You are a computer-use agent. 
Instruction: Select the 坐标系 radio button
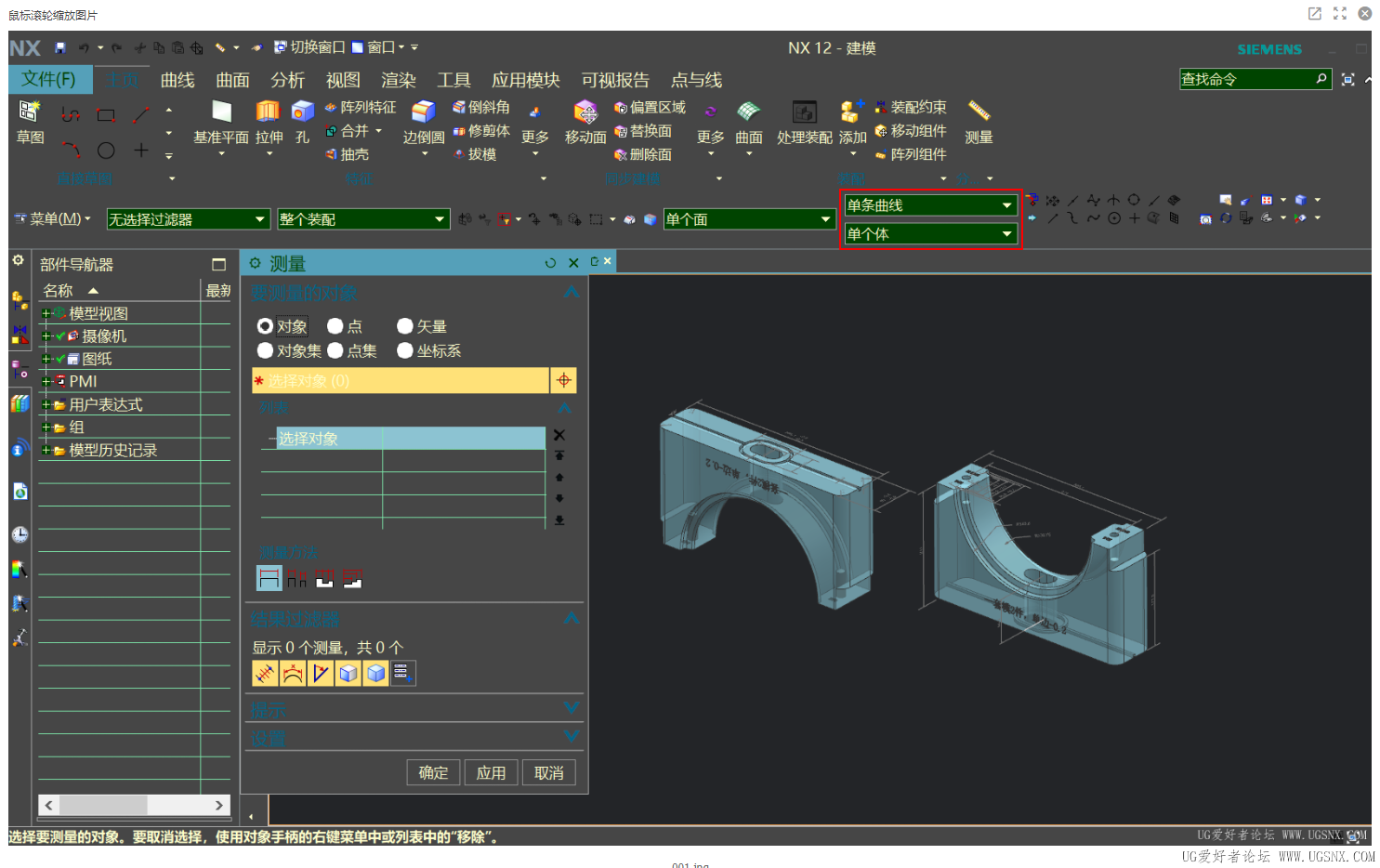pos(405,350)
